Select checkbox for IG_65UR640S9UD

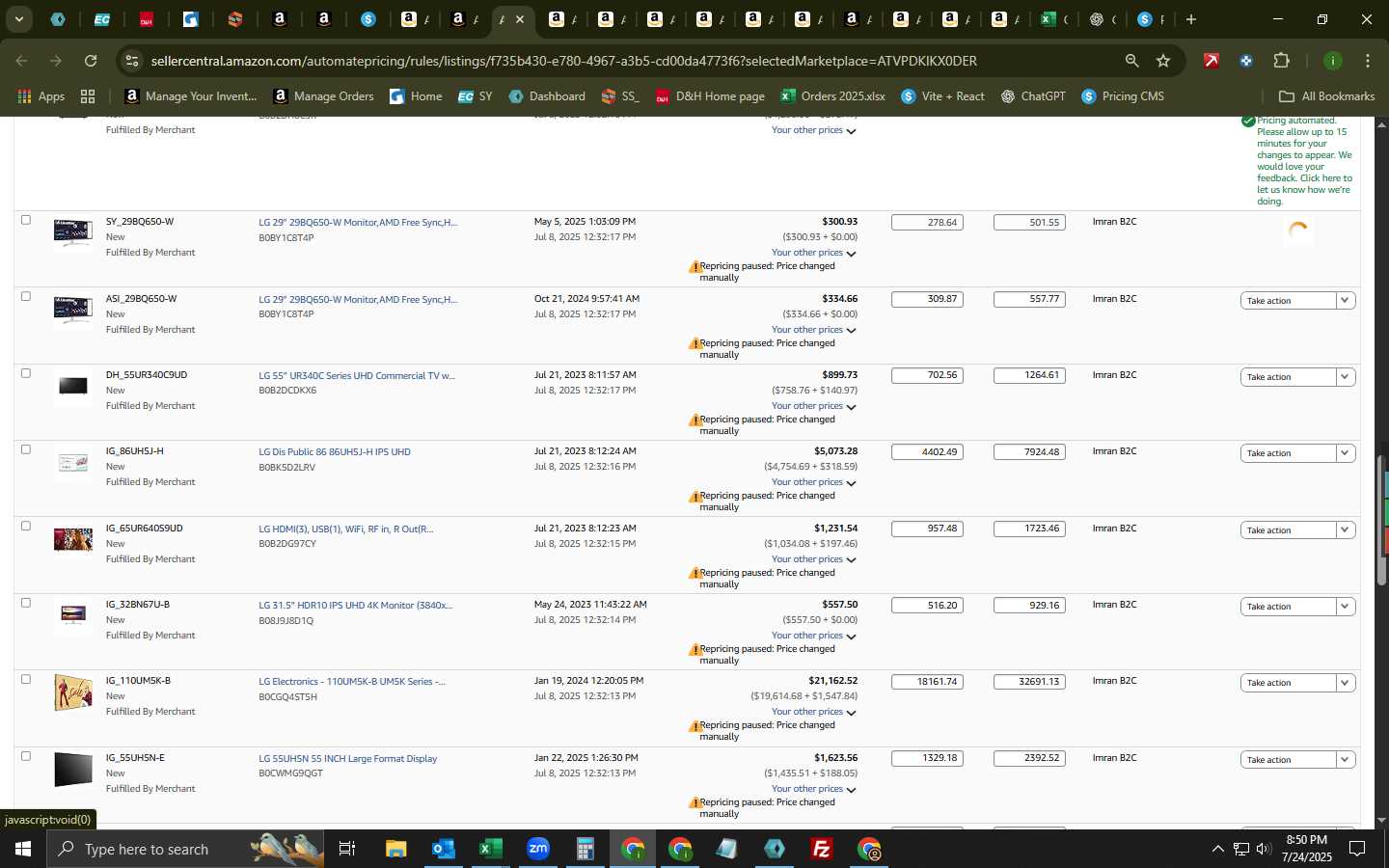tap(26, 527)
